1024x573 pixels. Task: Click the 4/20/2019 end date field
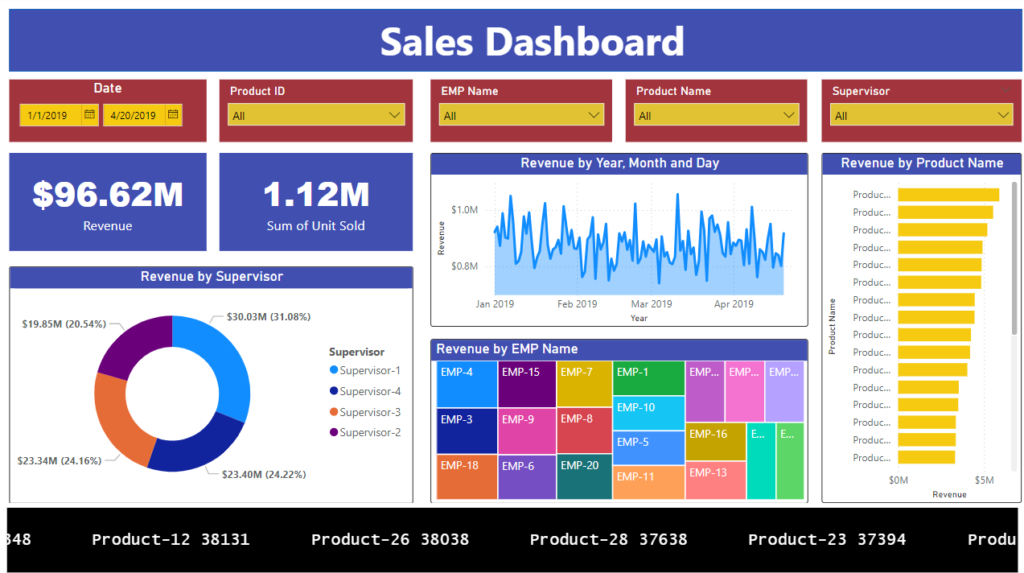(133, 115)
